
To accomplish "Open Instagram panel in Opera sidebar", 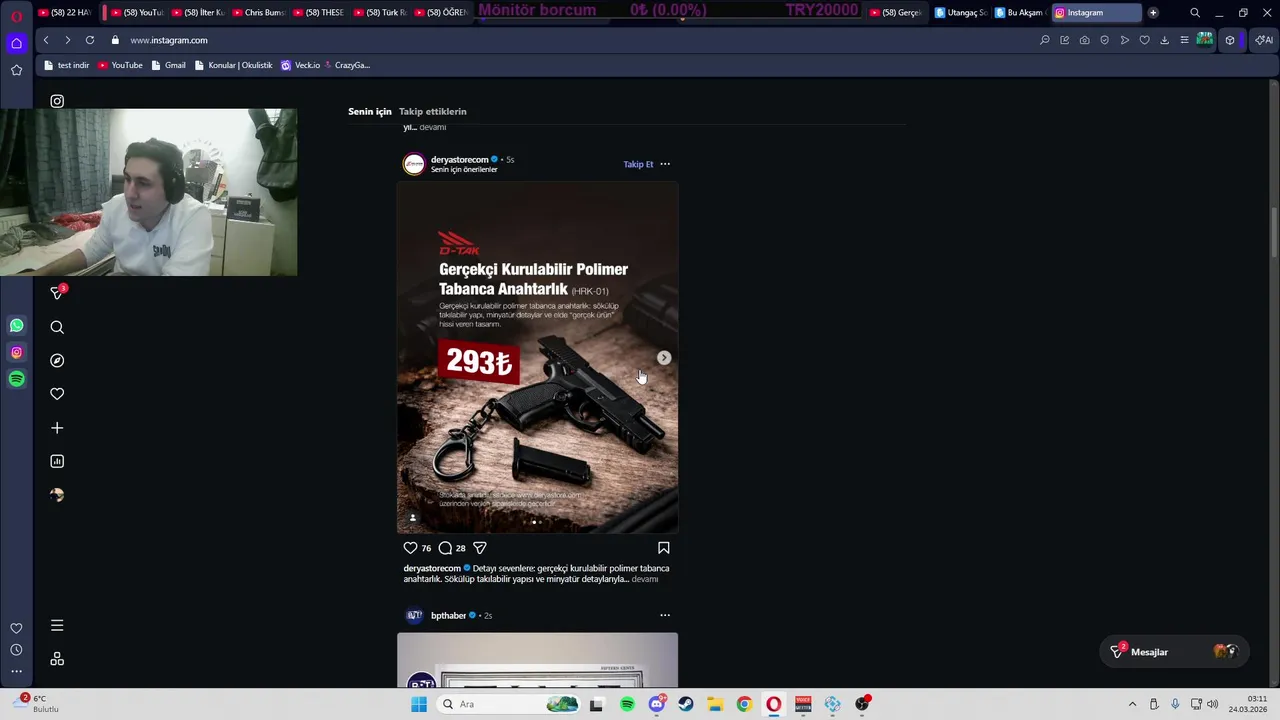I will [16, 352].
